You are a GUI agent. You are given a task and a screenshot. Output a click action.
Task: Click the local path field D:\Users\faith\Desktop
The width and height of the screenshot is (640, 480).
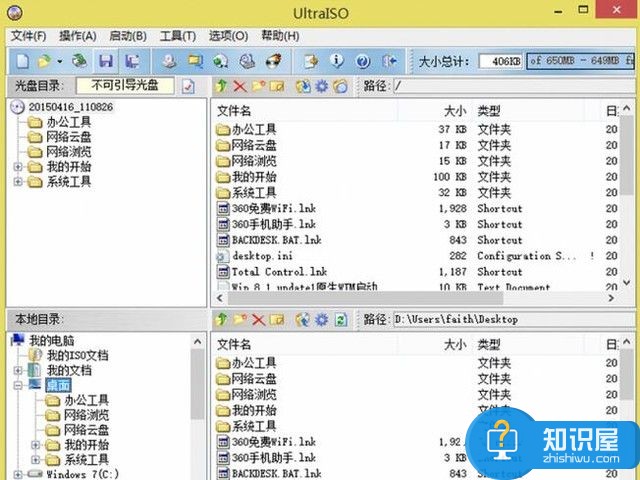(x=514, y=319)
